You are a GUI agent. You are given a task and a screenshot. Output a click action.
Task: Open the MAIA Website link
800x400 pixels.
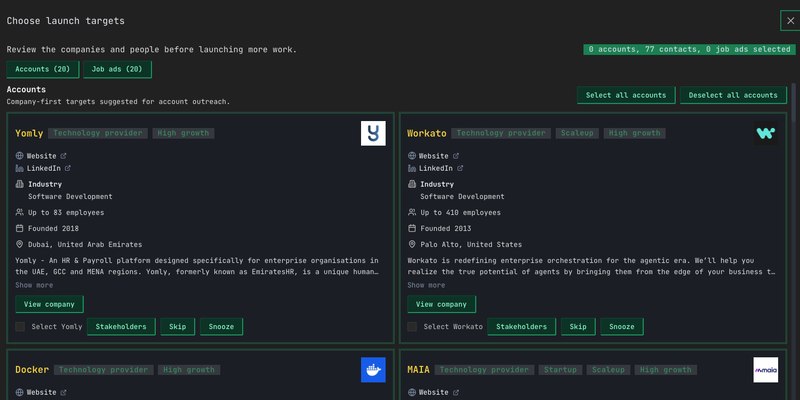434,392
